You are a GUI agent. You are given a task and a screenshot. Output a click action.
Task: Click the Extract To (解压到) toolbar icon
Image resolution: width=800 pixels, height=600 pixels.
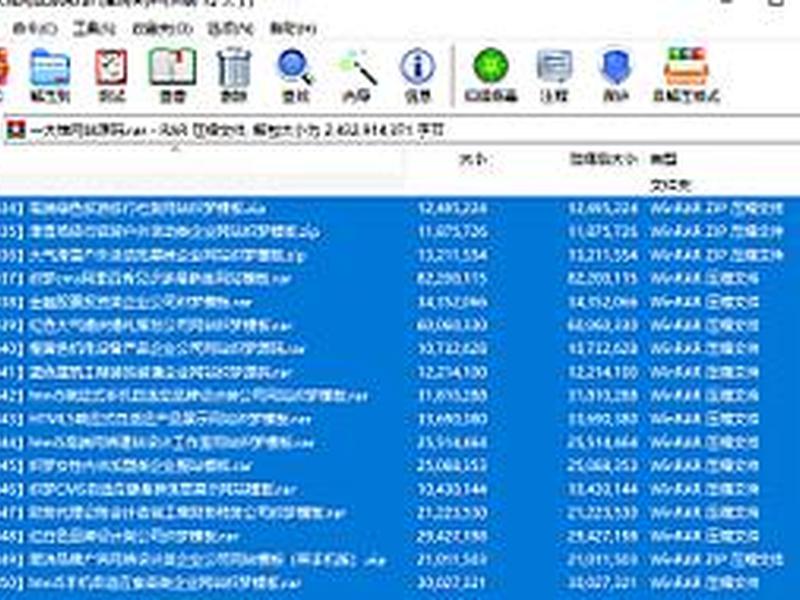pyautogui.click(x=49, y=75)
